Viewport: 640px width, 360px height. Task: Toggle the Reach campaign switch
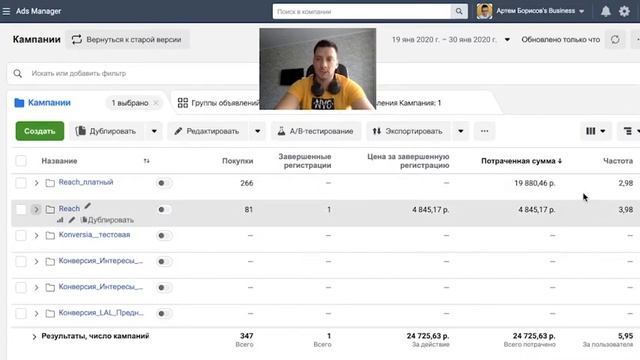164,209
